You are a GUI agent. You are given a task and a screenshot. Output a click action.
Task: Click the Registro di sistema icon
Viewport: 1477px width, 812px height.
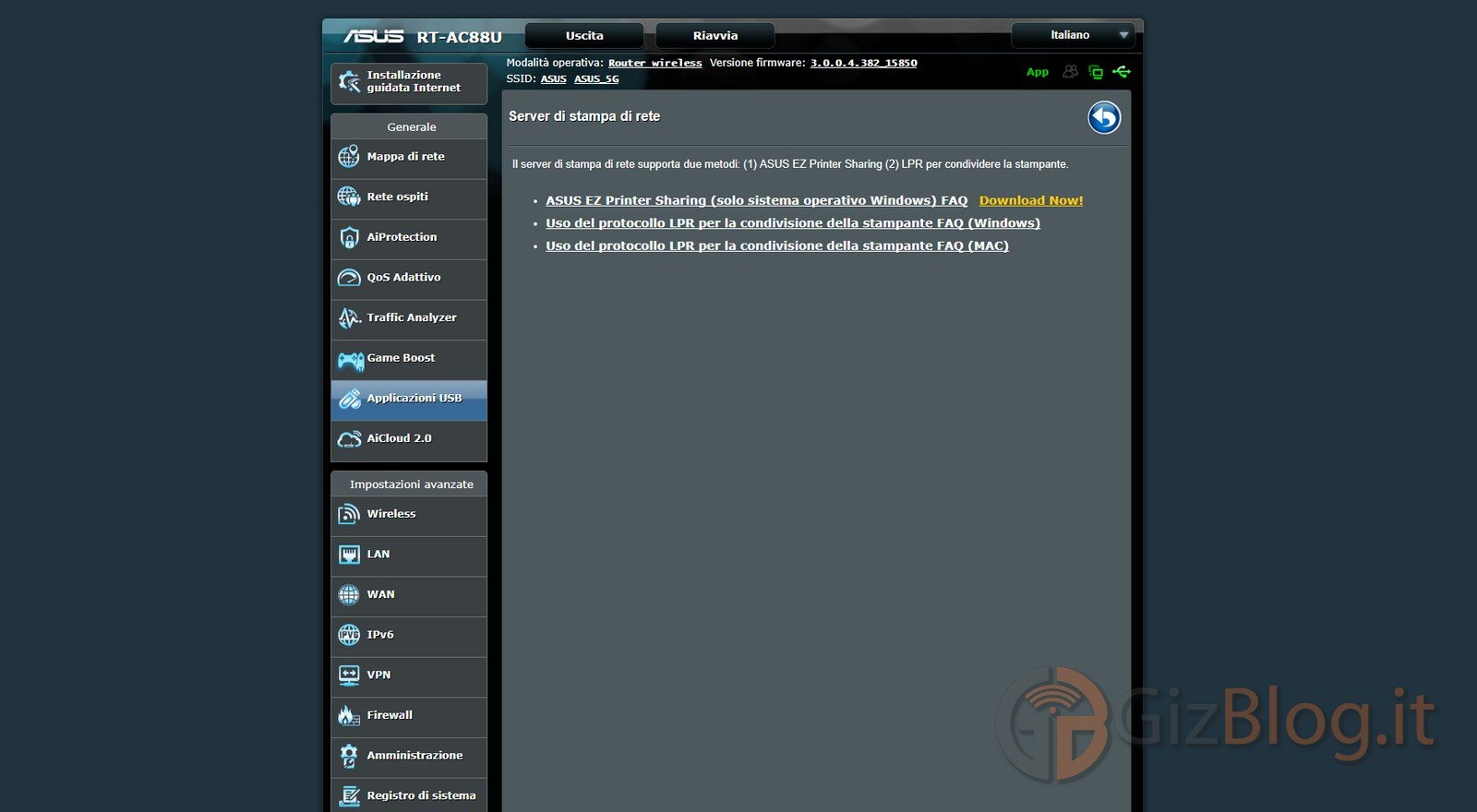pyautogui.click(x=349, y=795)
